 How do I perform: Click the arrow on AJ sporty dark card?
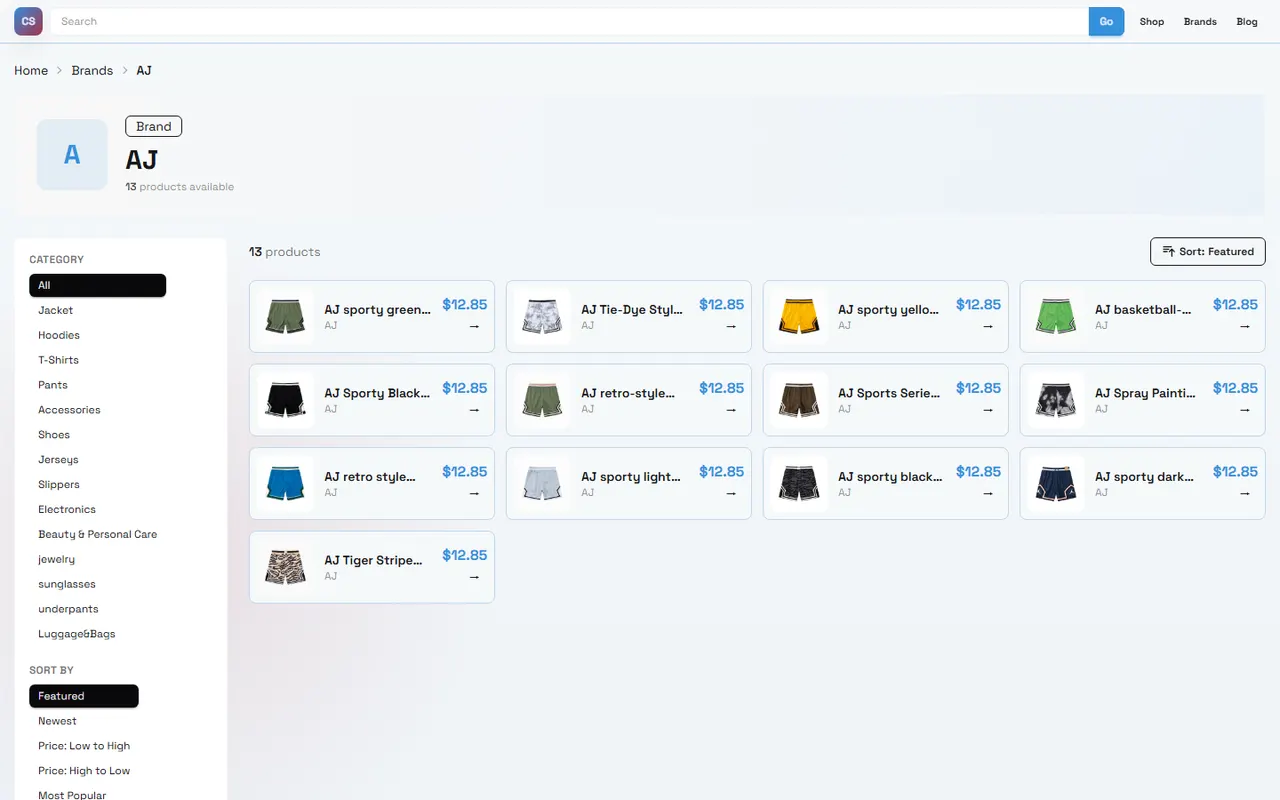[1245, 493]
